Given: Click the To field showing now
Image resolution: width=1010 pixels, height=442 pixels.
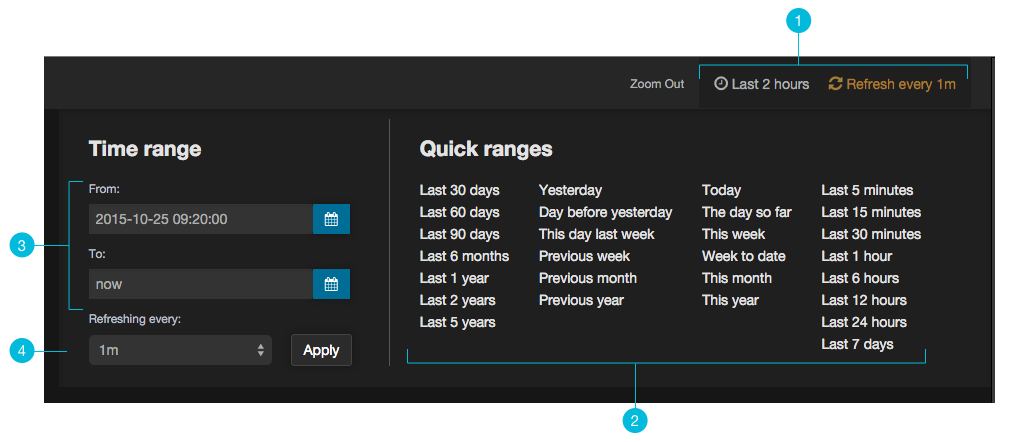Looking at the screenshot, I should [200, 284].
